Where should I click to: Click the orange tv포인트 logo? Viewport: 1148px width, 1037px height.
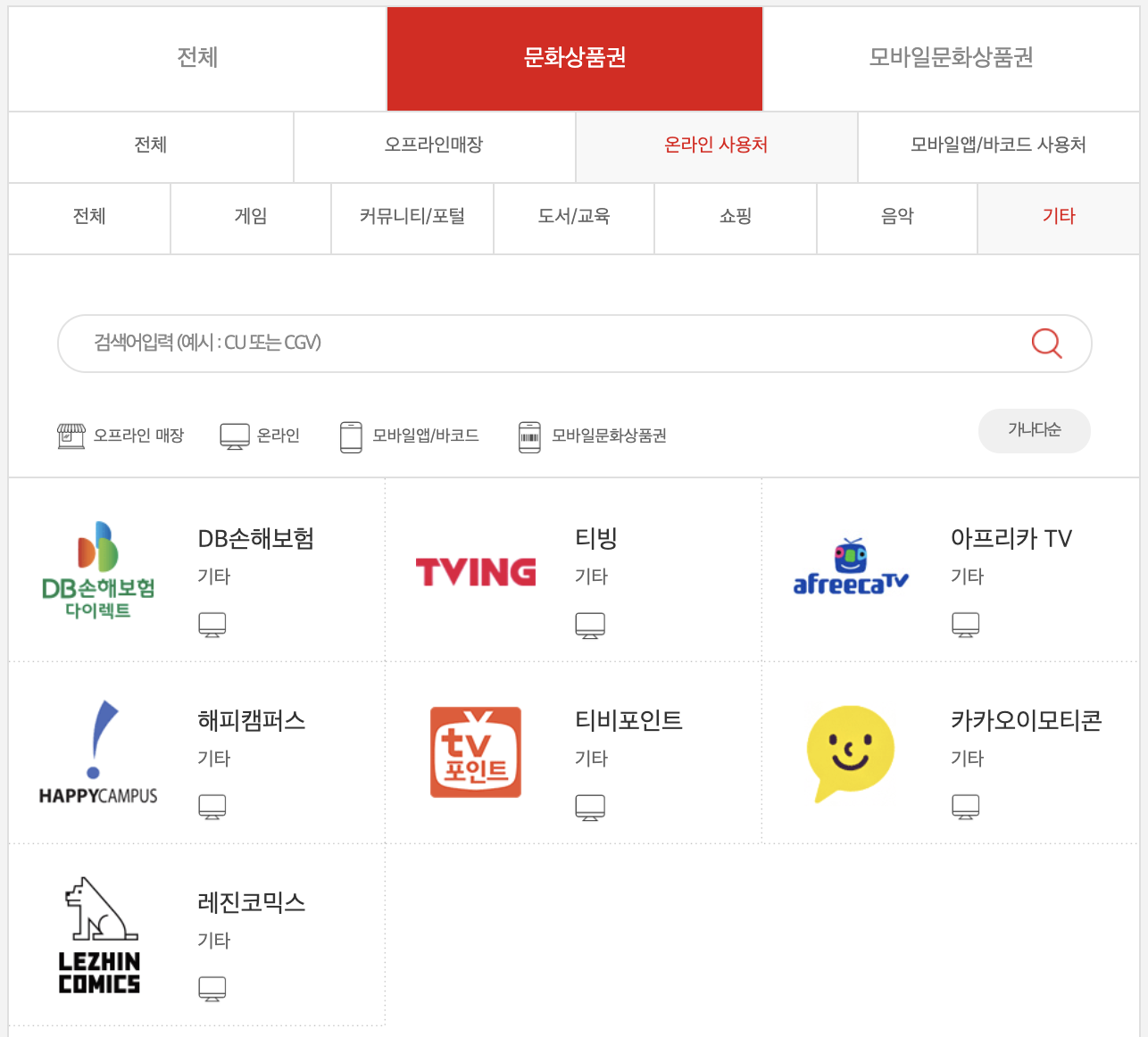tap(475, 752)
